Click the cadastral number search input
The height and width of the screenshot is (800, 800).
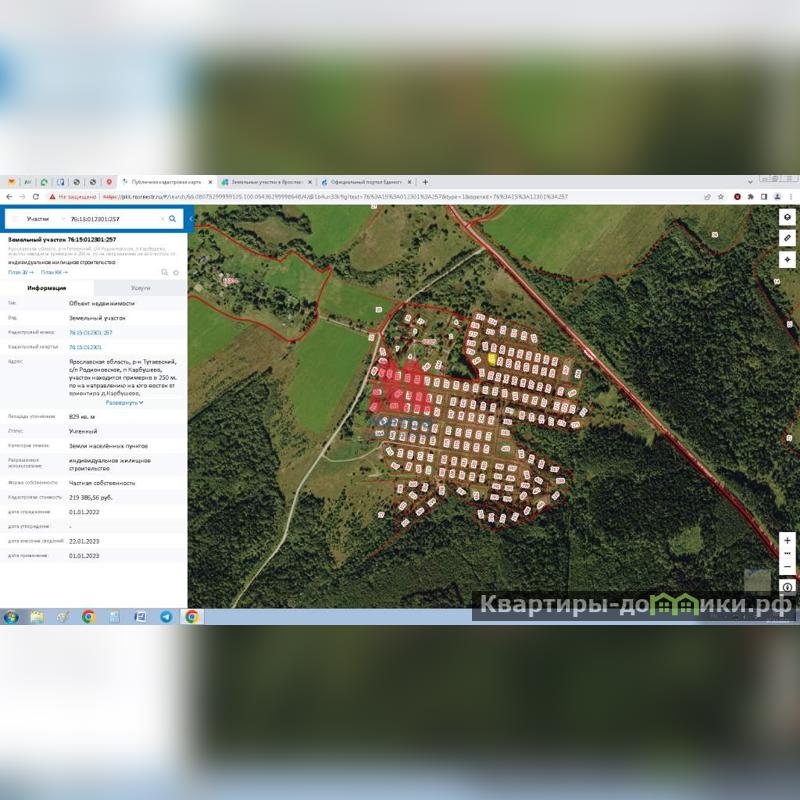pos(110,218)
